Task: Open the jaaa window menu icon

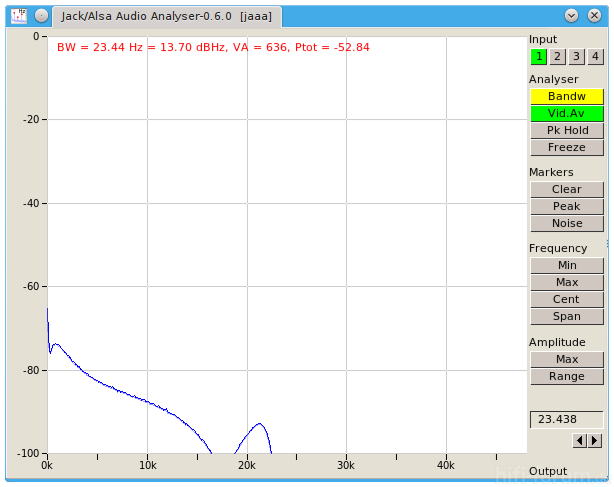Action: (x=18, y=16)
